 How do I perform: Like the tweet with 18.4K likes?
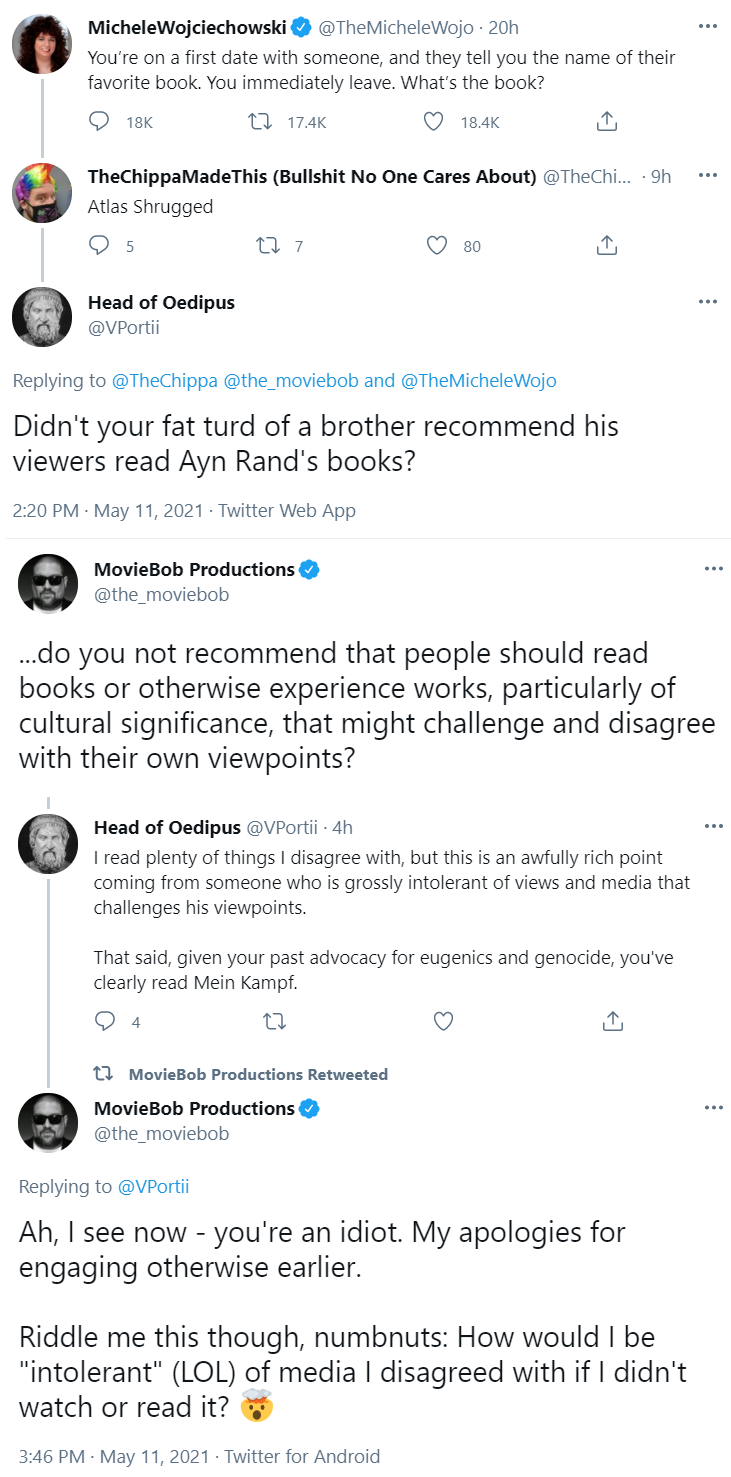(433, 122)
